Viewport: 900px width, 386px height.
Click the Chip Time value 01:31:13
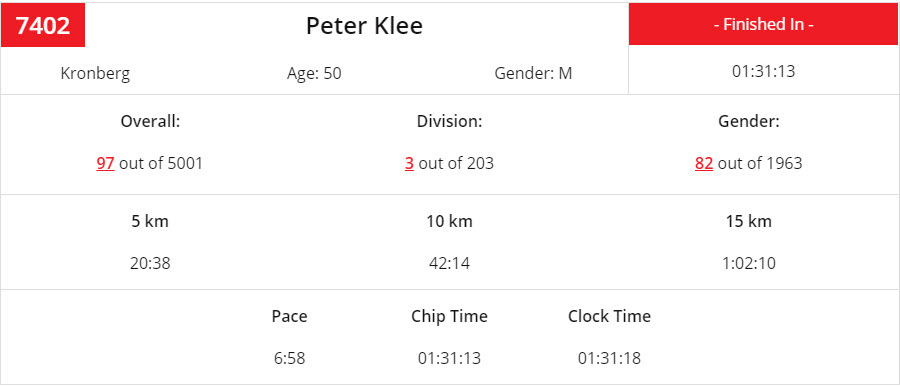tap(449, 358)
